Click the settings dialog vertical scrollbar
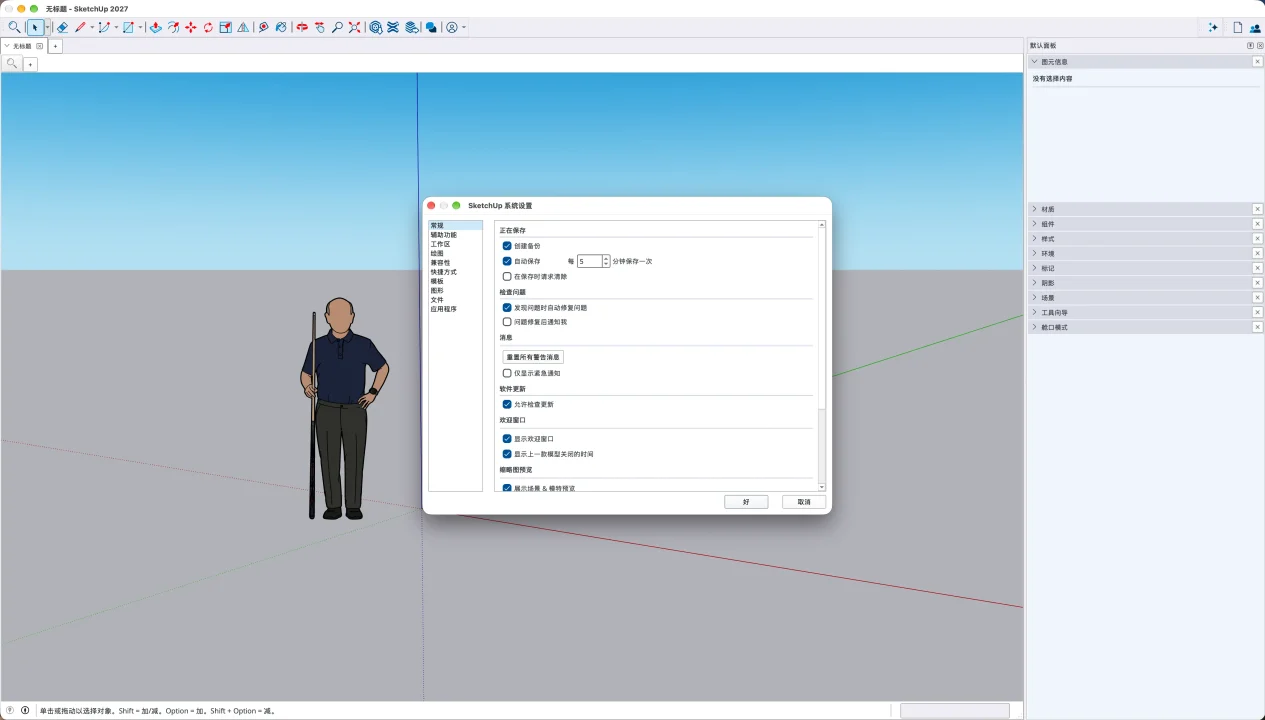The height and width of the screenshot is (720, 1265). pos(822,356)
